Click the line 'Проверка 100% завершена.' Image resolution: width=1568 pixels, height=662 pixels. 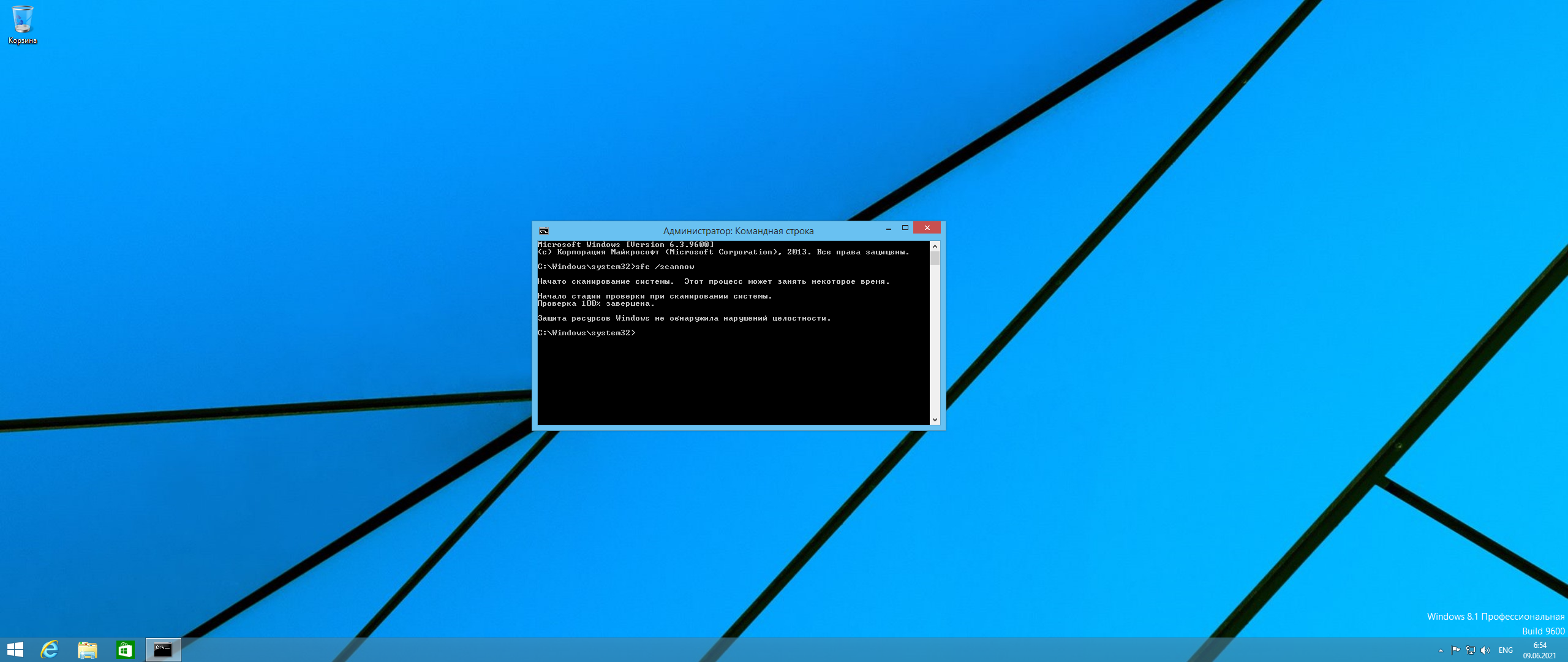coord(596,303)
